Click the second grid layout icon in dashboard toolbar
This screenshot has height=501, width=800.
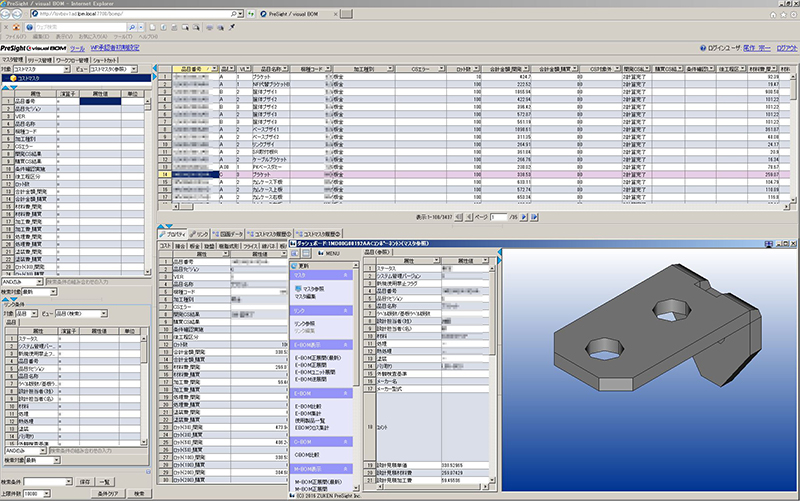(x=306, y=253)
